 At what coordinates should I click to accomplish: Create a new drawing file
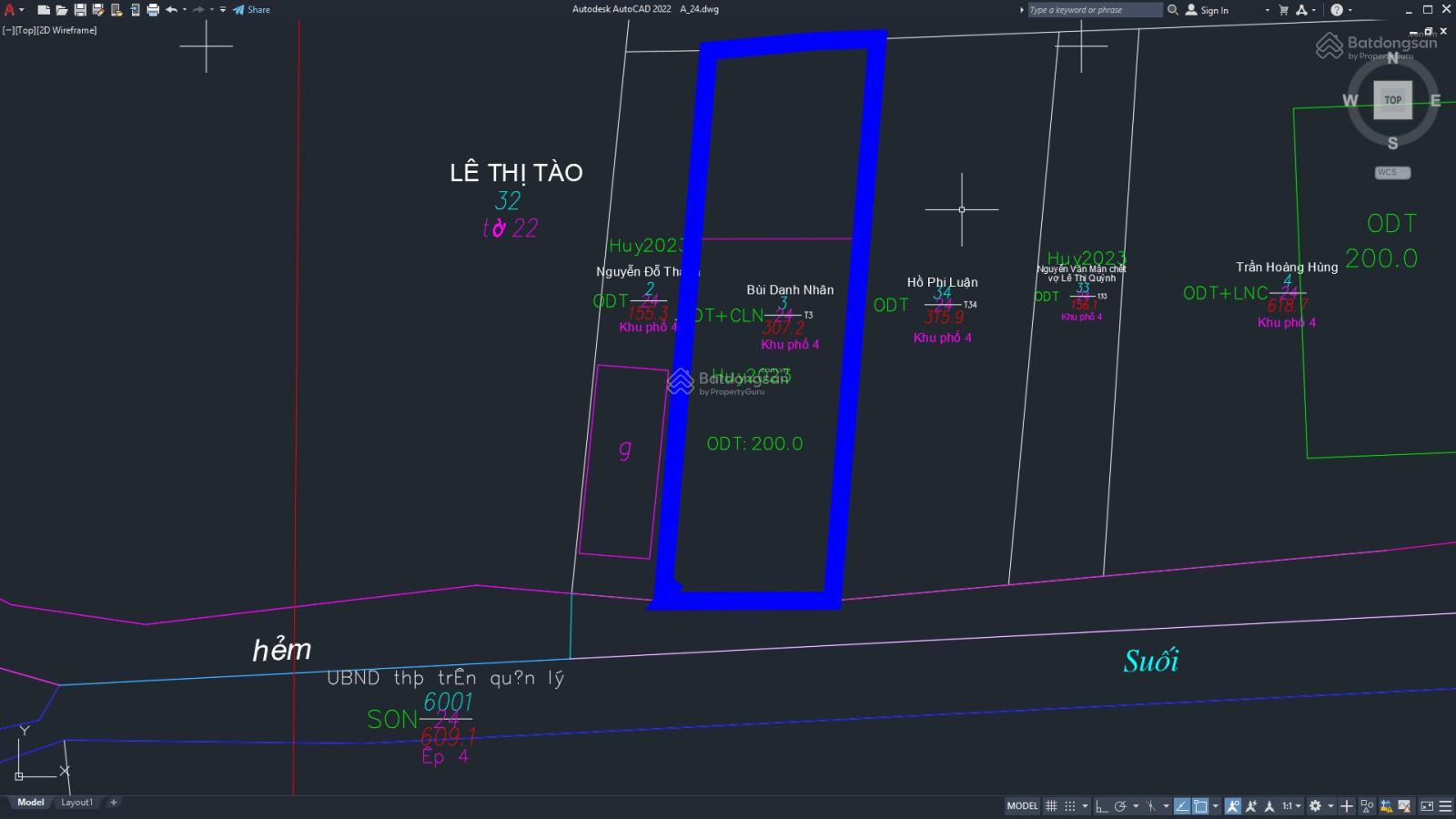[43, 9]
